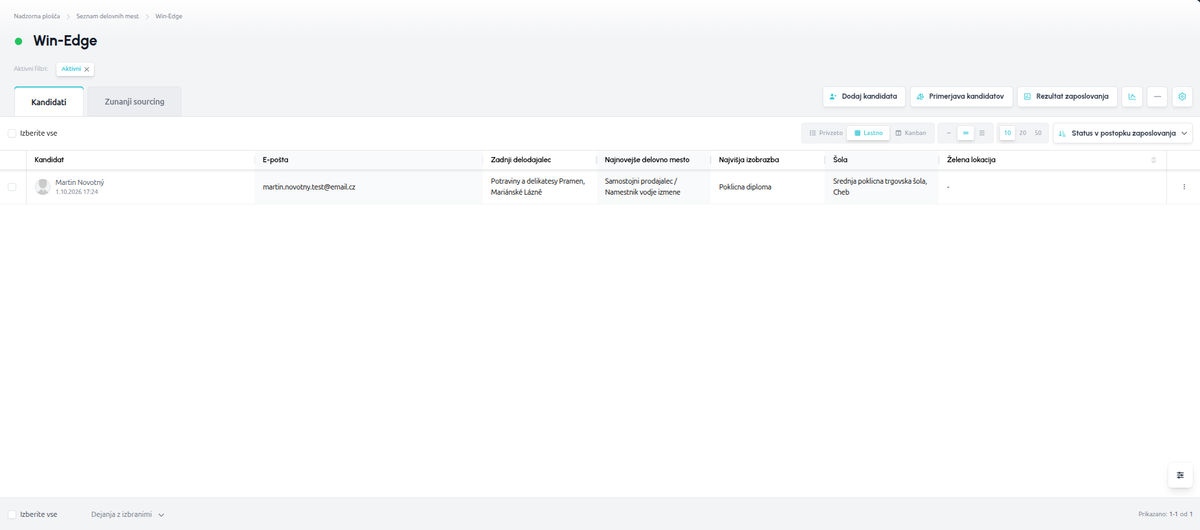The width and height of the screenshot is (1200, 530).
Task: Open the floating filter sliders button
Action: coord(1180,475)
